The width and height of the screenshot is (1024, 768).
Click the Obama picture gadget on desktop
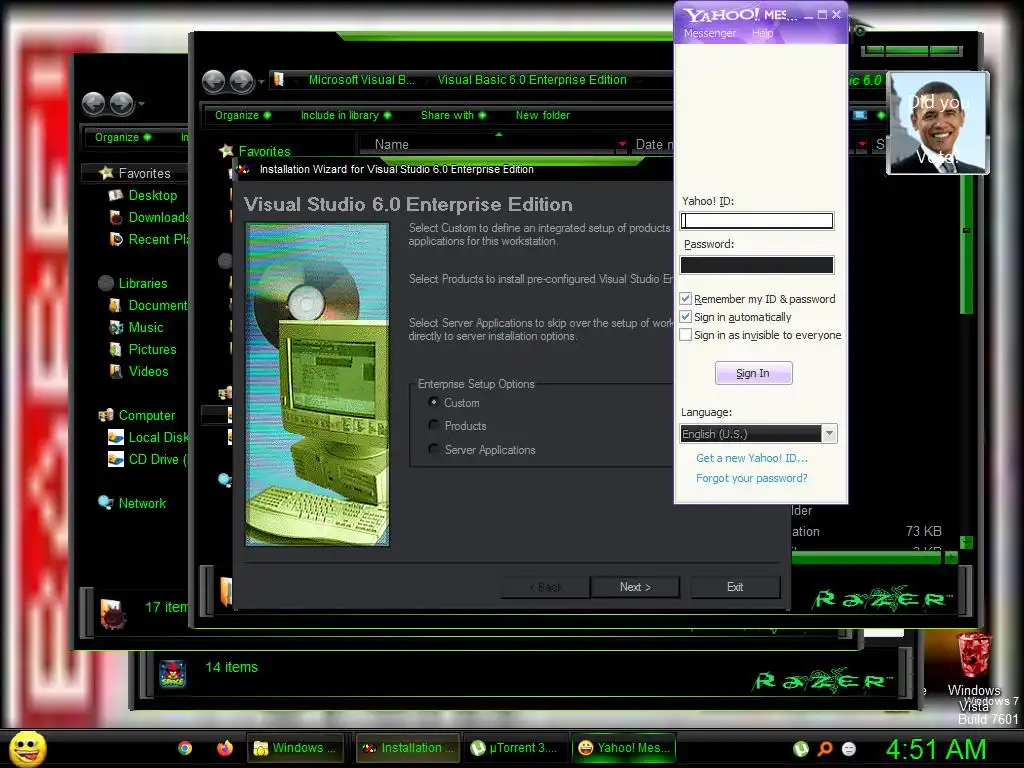[x=938, y=123]
